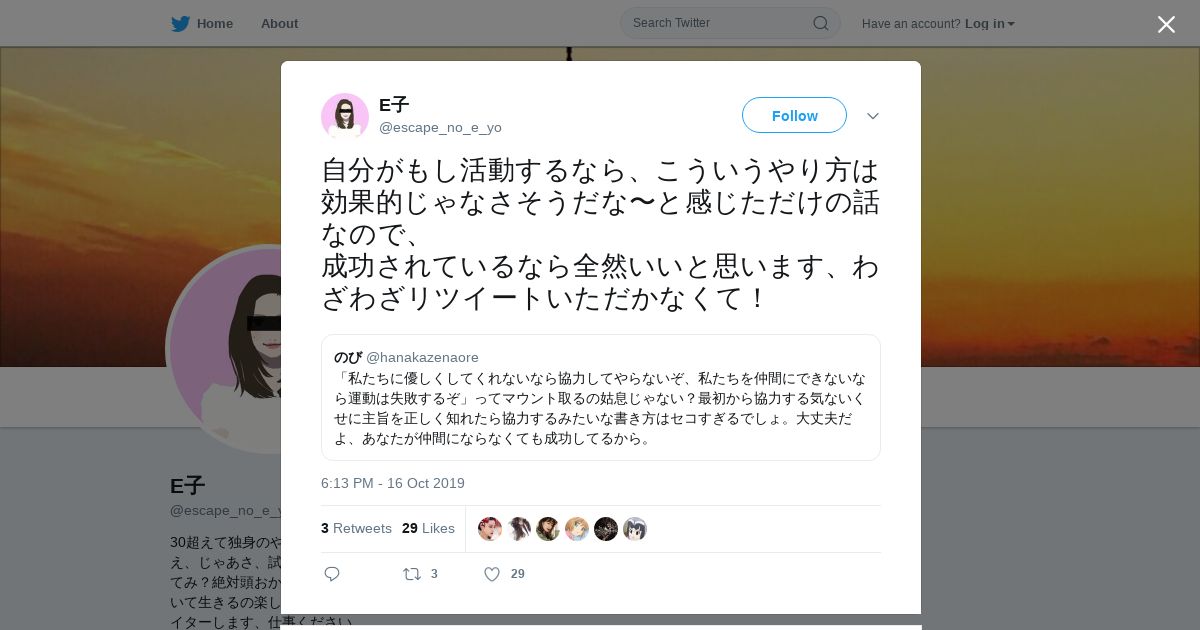Open the tweet timestamp 6:13 PM link
Viewport: 1200px width, 630px height.
click(393, 483)
